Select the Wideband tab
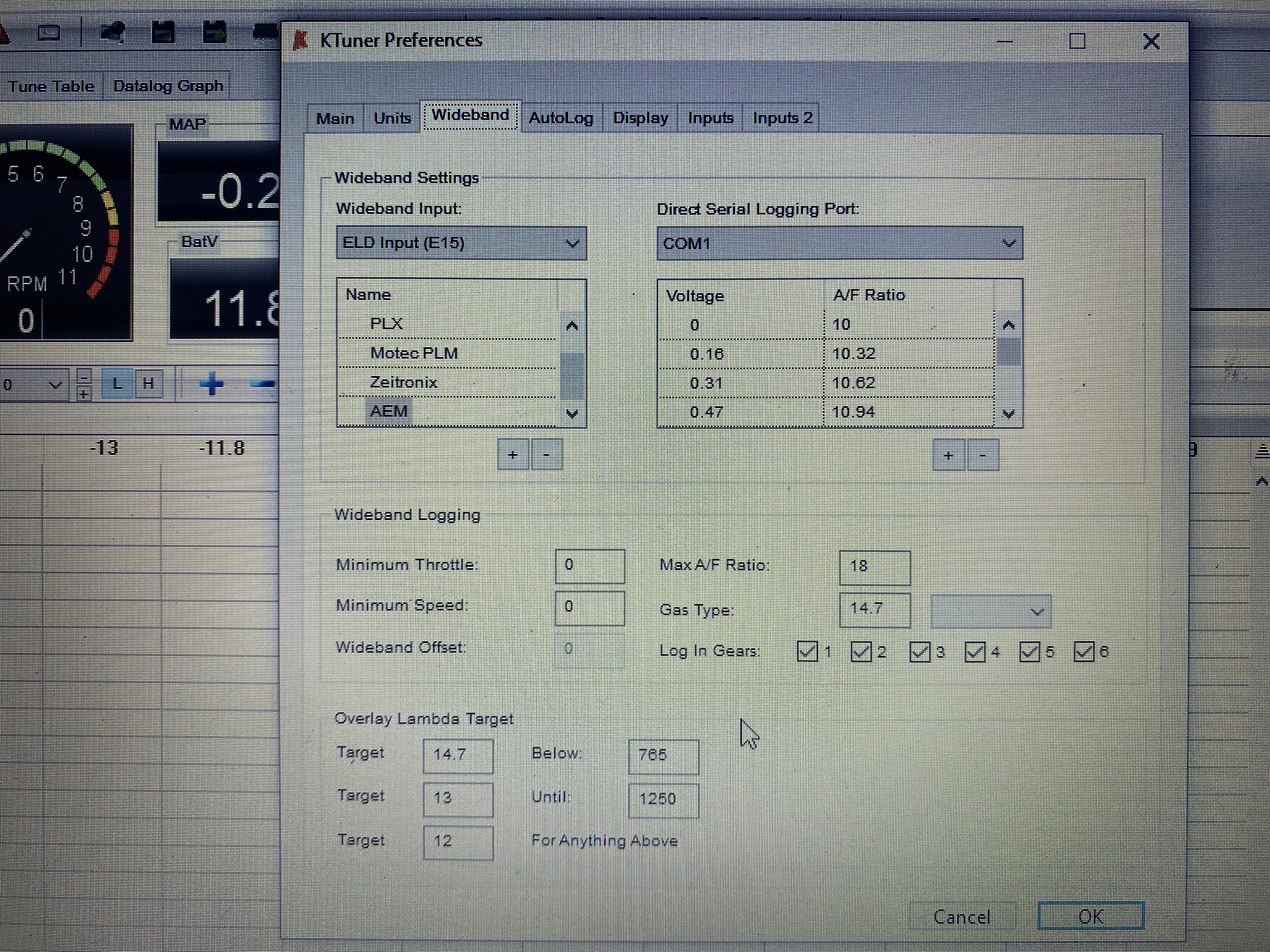The image size is (1270, 952). pos(470,115)
